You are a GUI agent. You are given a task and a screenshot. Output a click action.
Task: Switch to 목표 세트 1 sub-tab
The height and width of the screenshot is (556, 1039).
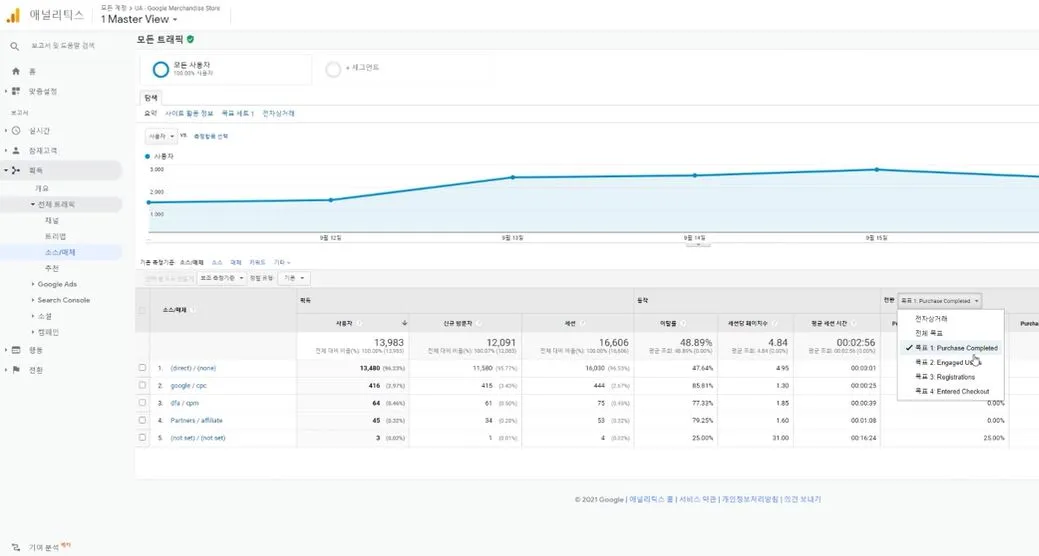coord(237,113)
